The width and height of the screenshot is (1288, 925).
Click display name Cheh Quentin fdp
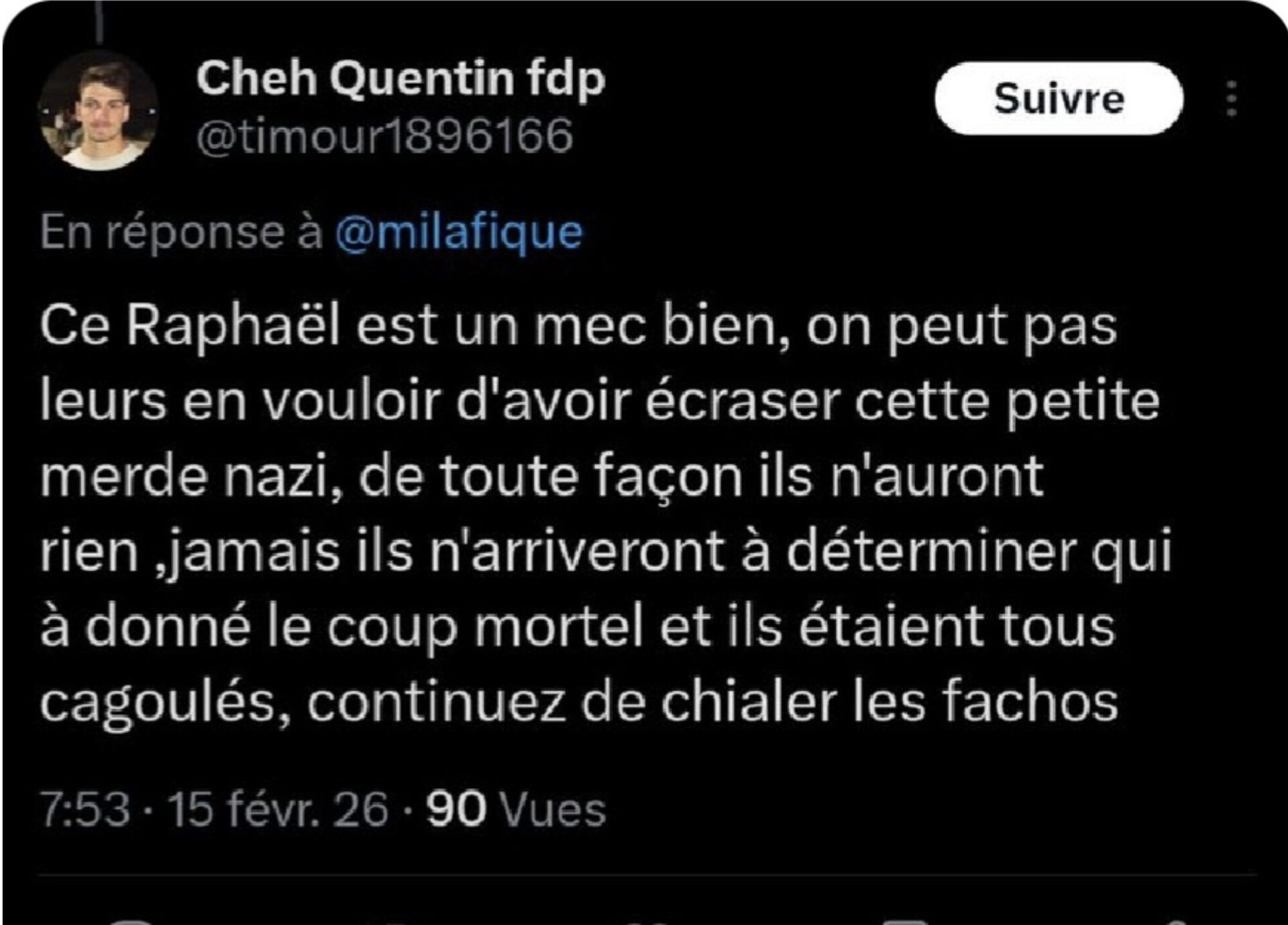click(x=400, y=79)
